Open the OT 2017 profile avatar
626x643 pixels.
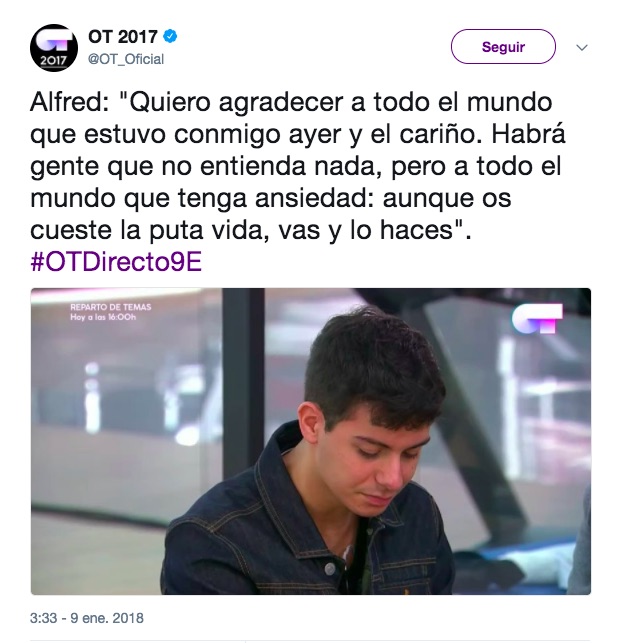(54, 48)
